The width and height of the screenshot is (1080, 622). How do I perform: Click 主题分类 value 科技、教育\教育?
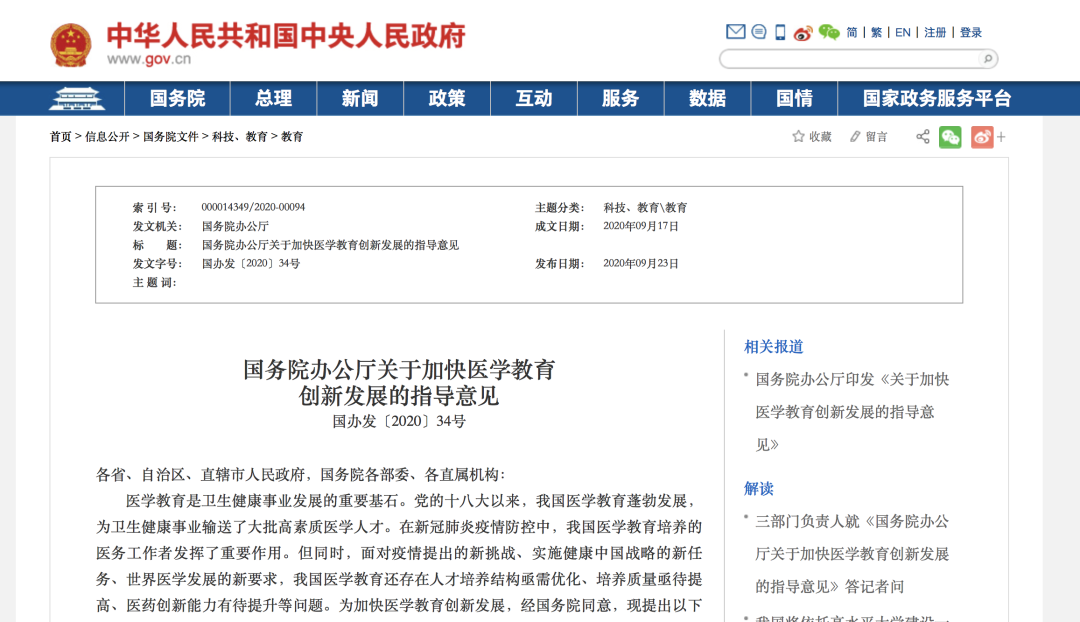(645, 207)
